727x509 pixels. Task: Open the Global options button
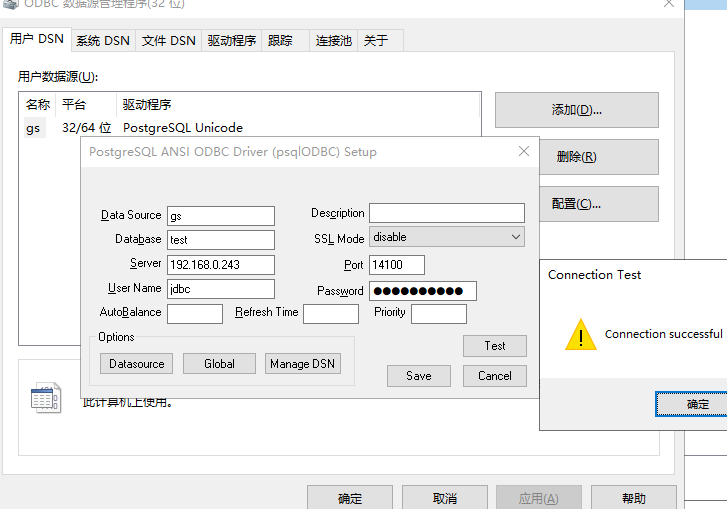pyautogui.click(x=219, y=364)
